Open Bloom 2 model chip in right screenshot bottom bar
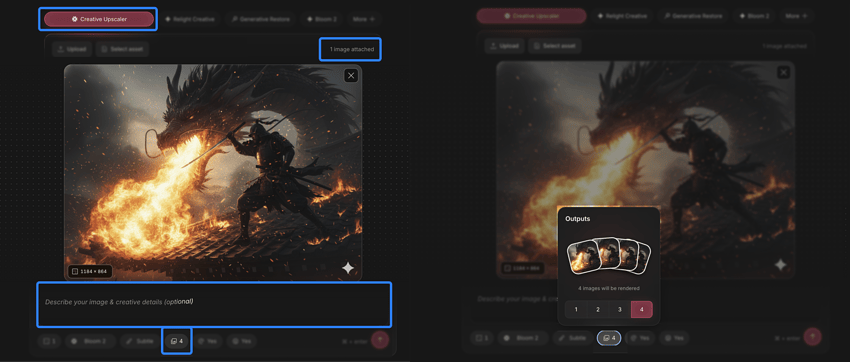Image resolution: width=850 pixels, height=362 pixels. coord(523,338)
